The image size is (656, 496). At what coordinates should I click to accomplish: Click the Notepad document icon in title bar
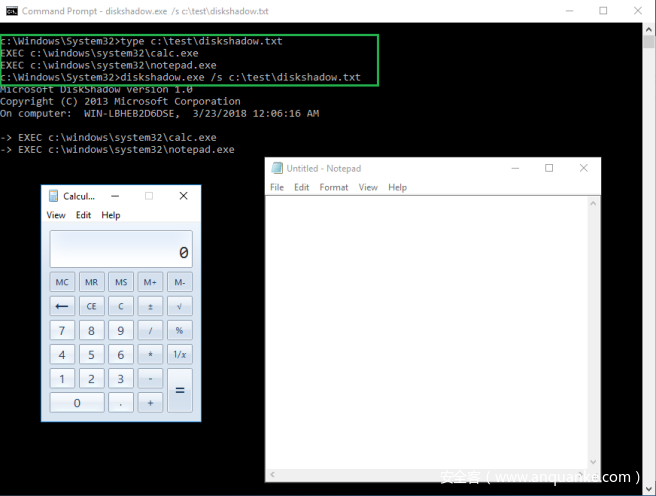click(x=277, y=168)
